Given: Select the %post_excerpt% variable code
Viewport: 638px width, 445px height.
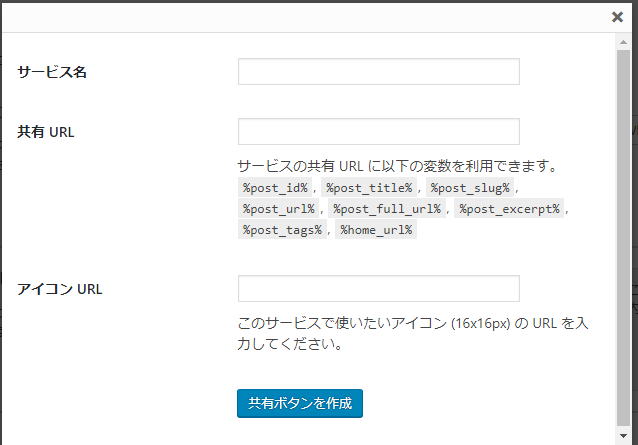Looking at the screenshot, I should point(509,209).
